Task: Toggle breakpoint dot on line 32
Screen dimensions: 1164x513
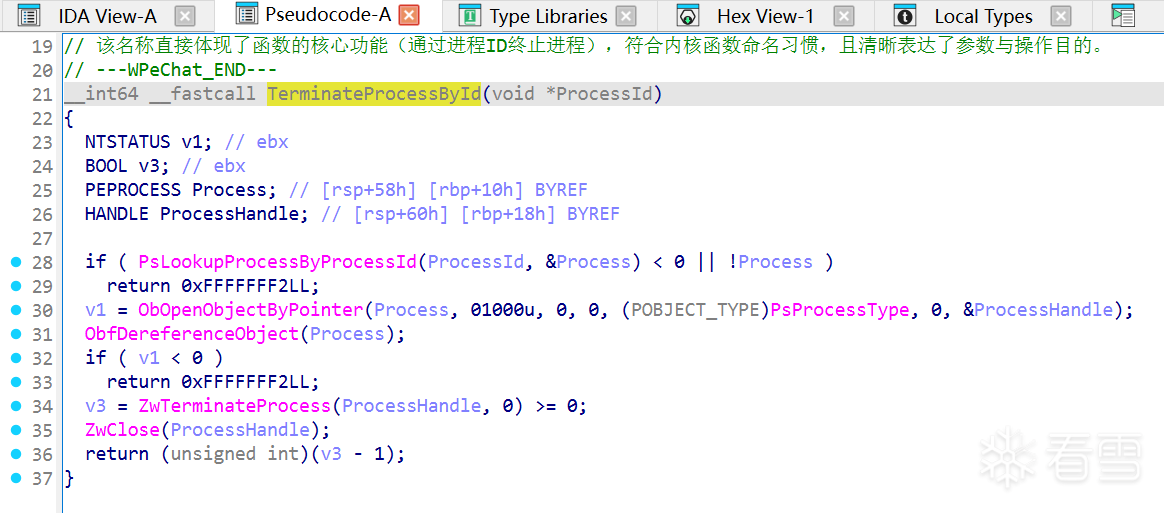Action: click(18, 358)
